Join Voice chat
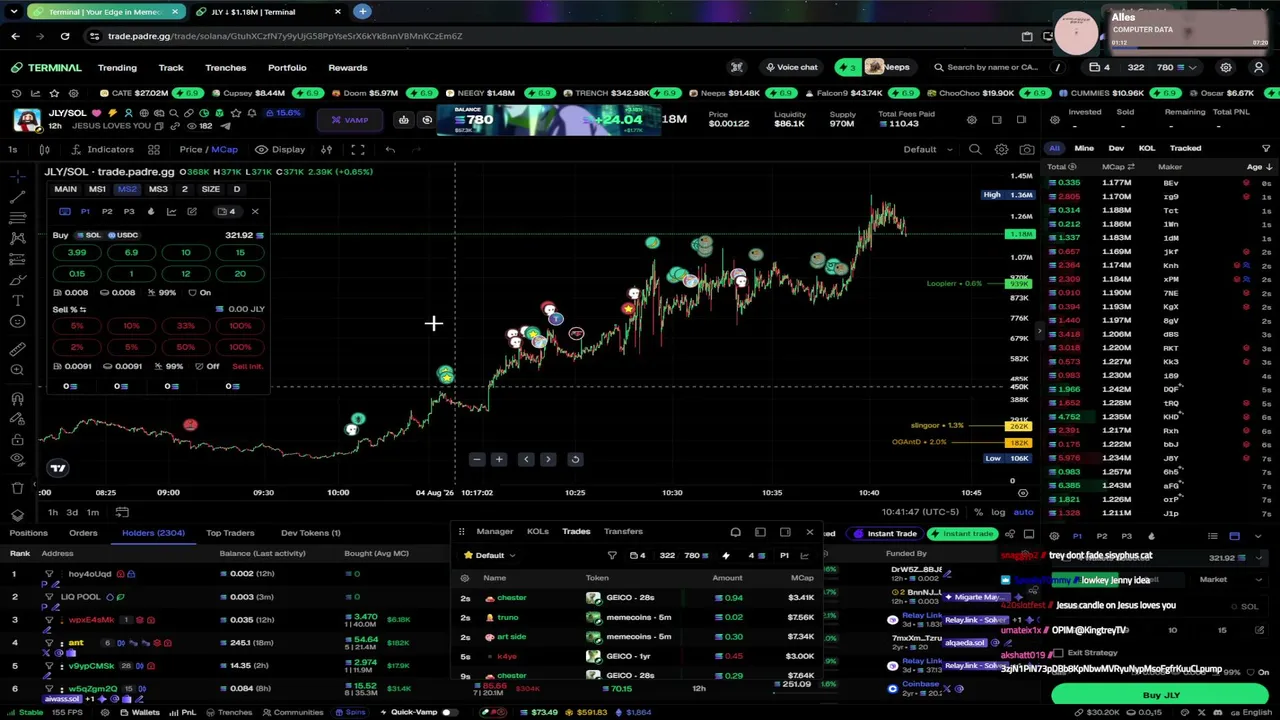This screenshot has width=1280, height=720. (x=791, y=68)
